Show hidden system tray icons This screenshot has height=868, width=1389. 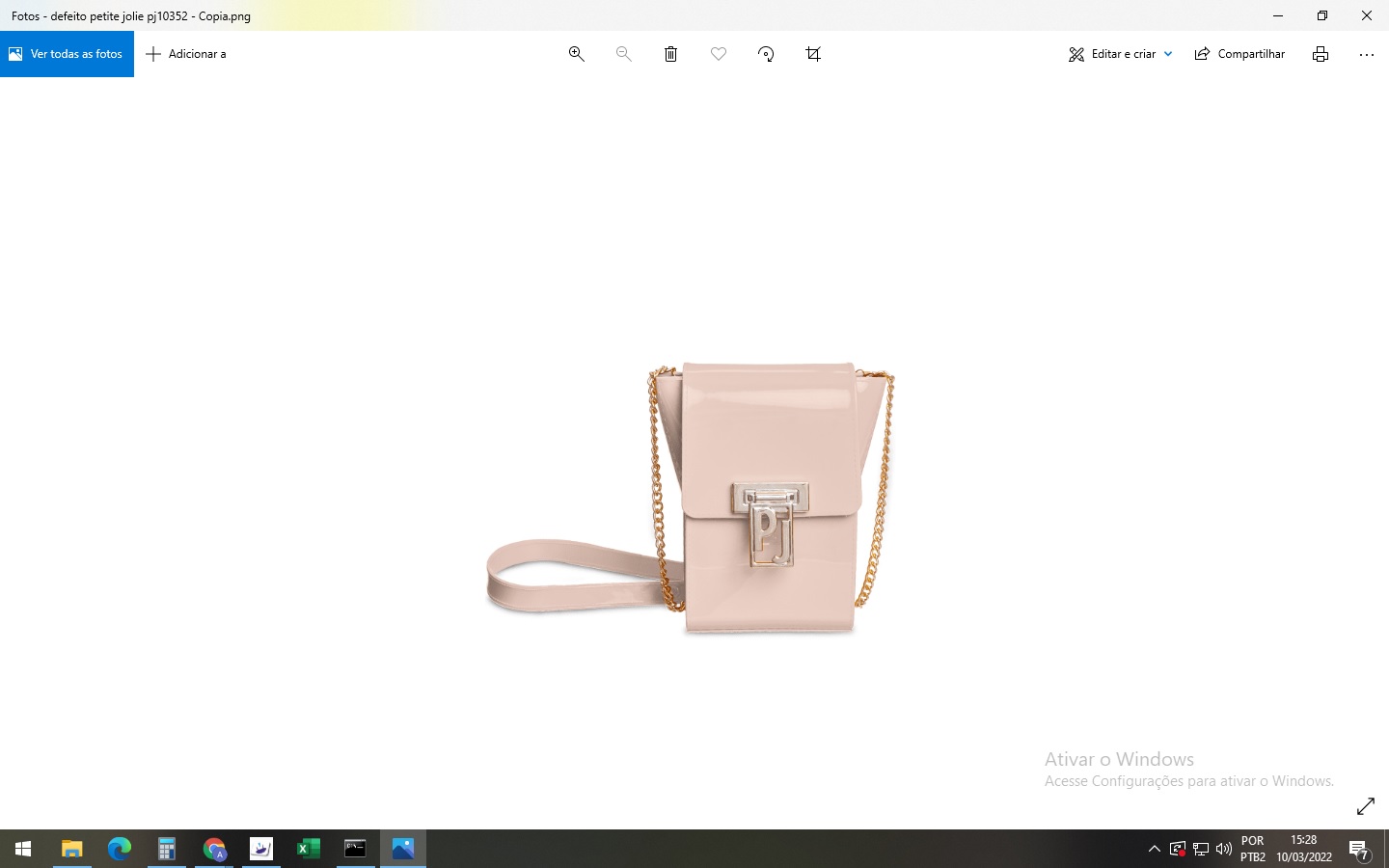pos(1154,849)
